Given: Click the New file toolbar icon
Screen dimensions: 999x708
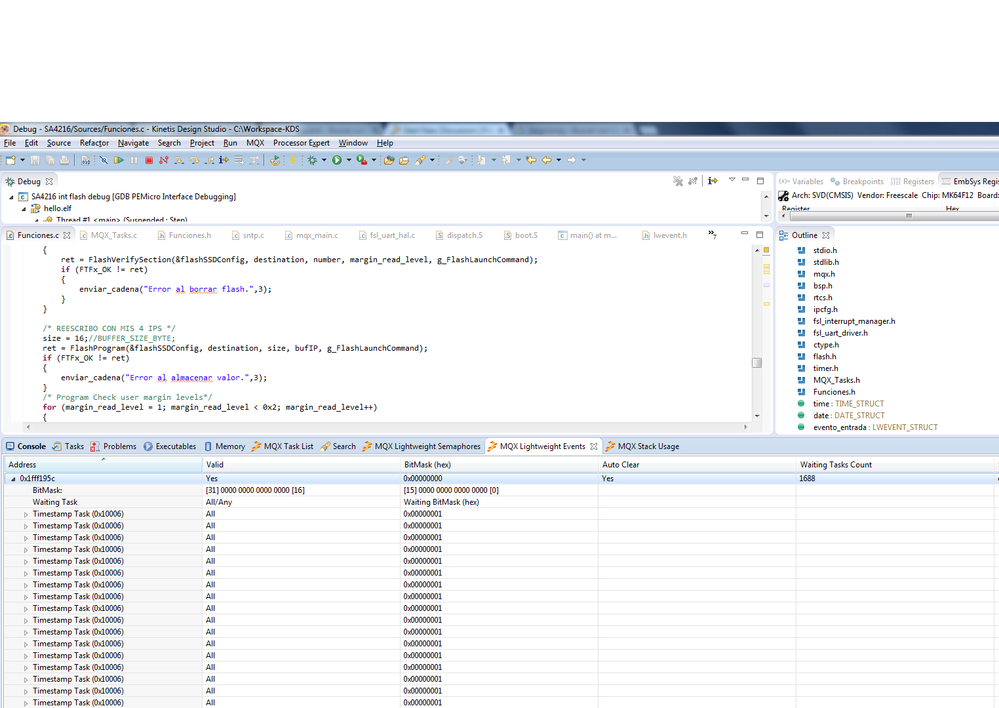Looking at the screenshot, I should click(x=11, y=160).
